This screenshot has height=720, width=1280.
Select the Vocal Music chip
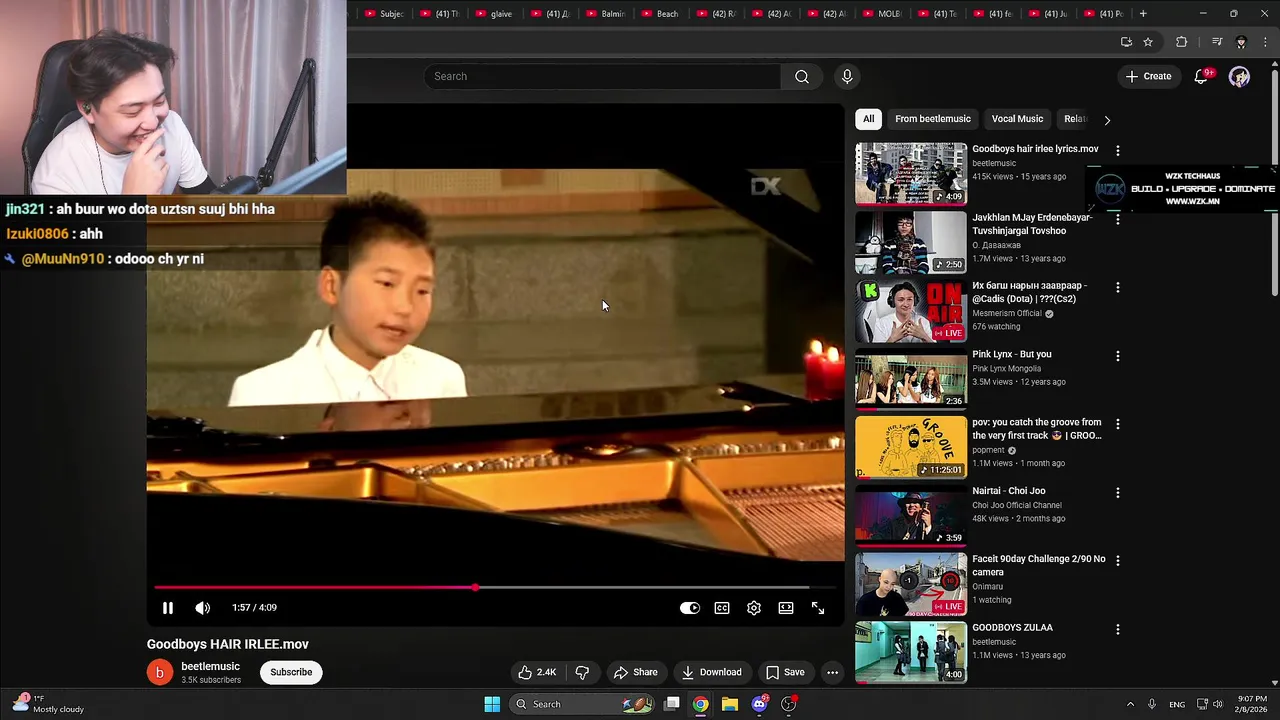tap(1017, 119)
